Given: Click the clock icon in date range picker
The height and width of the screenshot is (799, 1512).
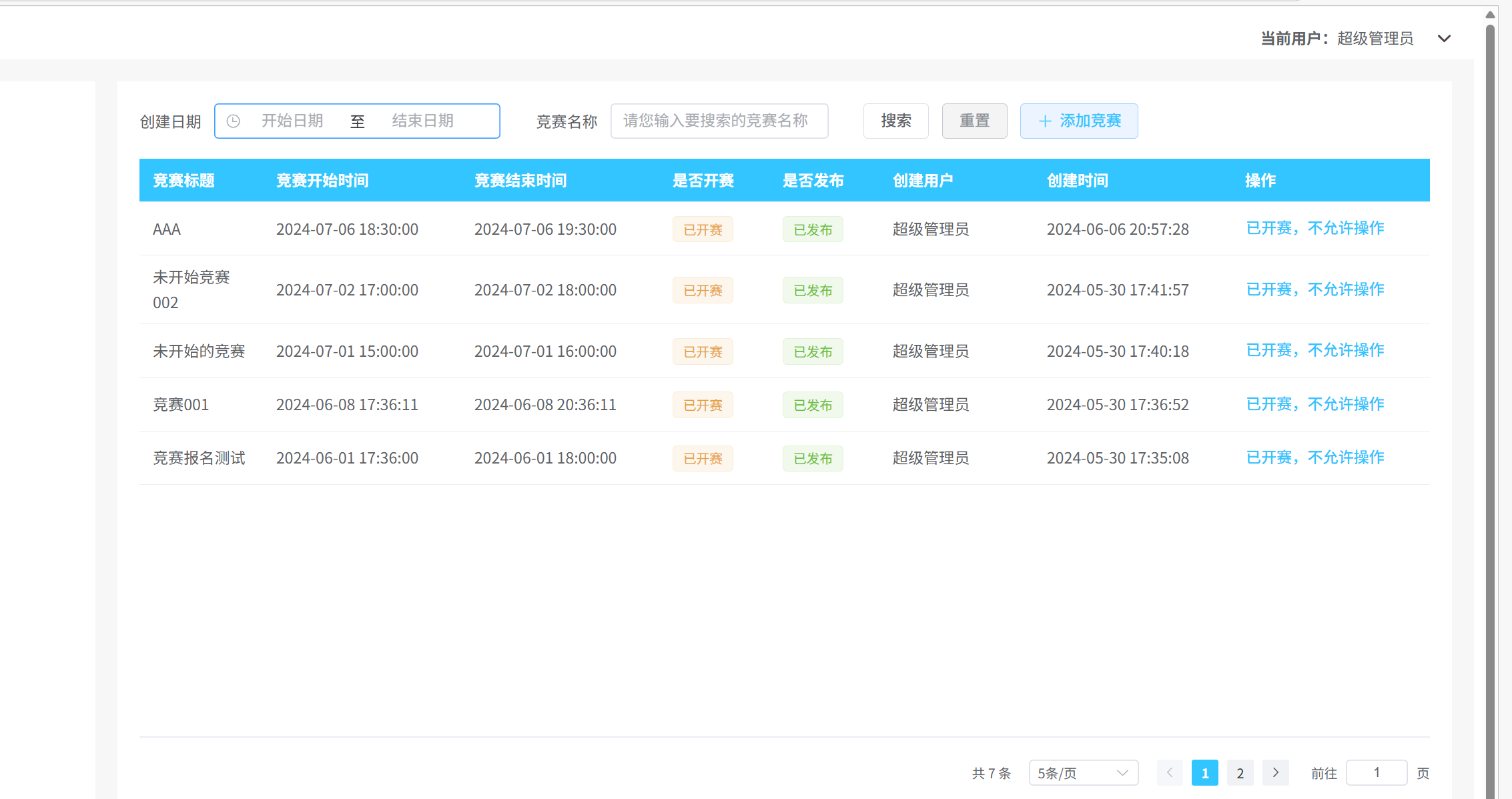Looking at the screenshot, I should coord(233,121).
